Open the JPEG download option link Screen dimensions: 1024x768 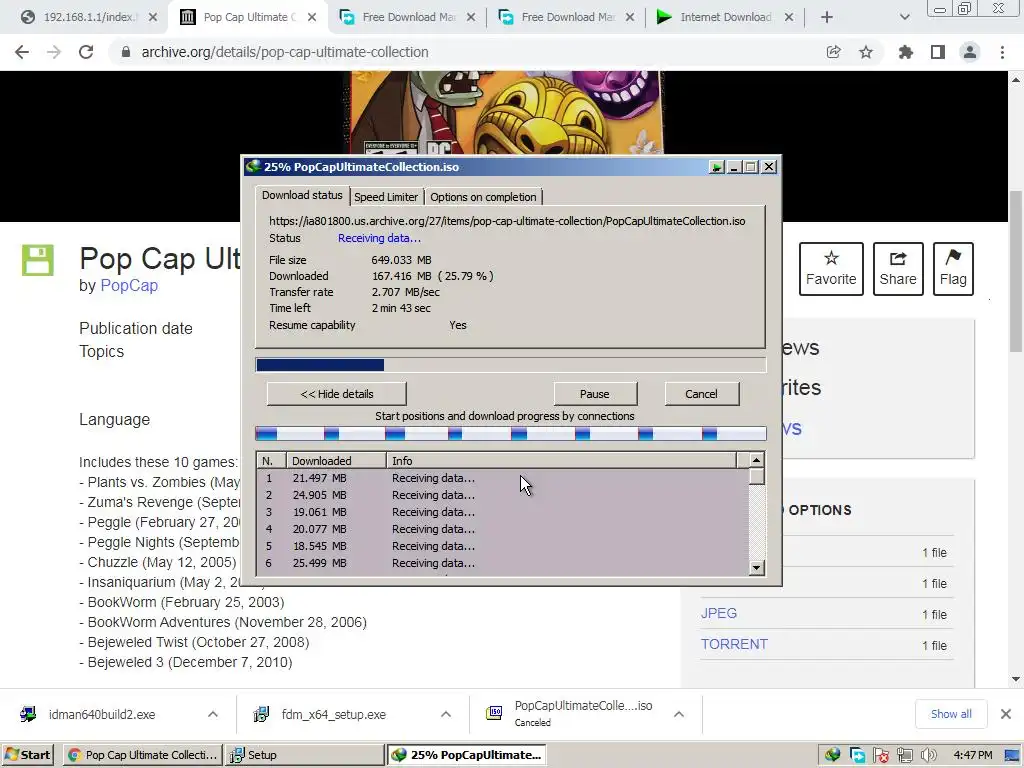(x=718, y=614)
